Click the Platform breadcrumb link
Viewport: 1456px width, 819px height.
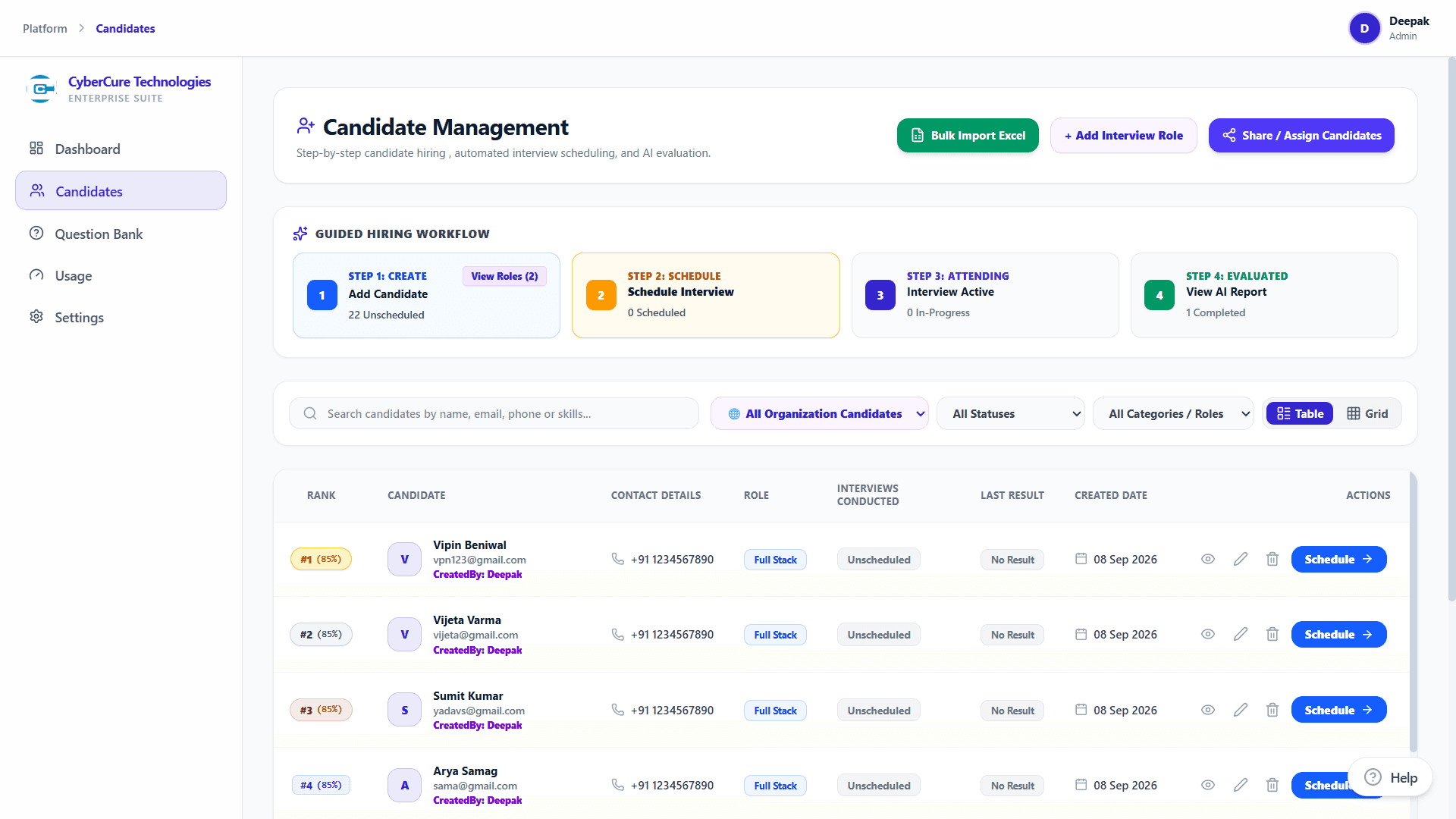click(45, 28)
